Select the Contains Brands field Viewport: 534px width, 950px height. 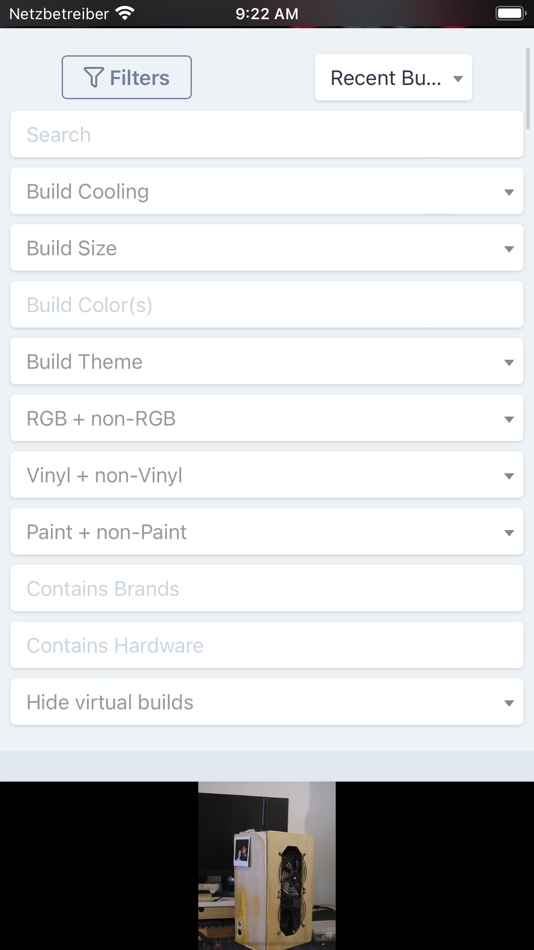pos(267,588)
